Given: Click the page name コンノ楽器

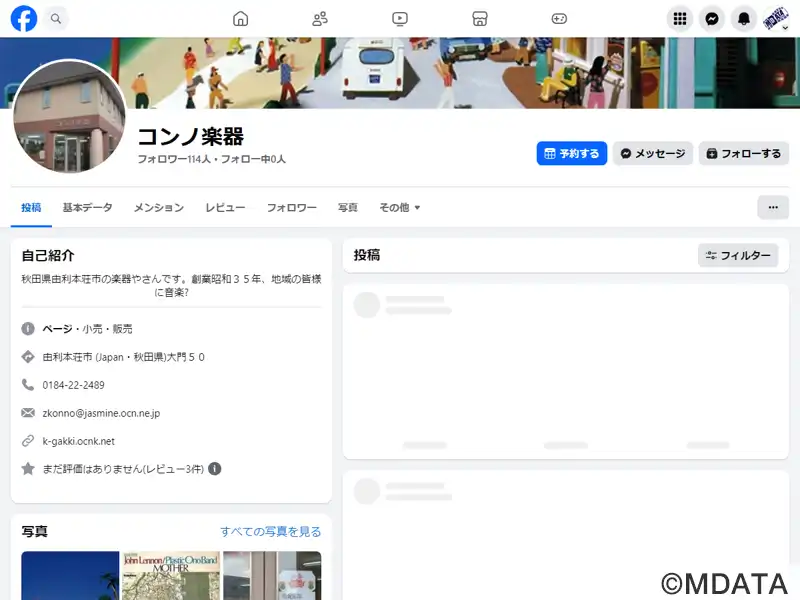Looking at the screenshot, I should 191,136.
